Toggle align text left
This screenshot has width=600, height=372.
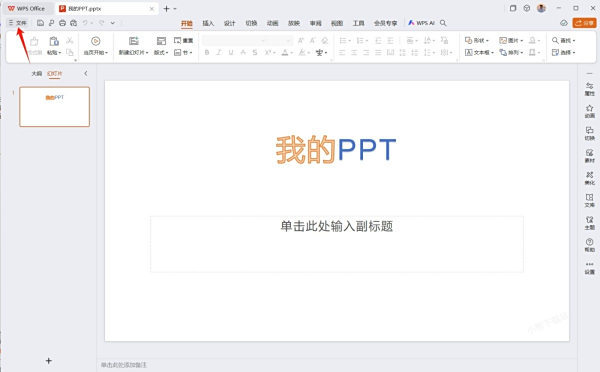342,52
